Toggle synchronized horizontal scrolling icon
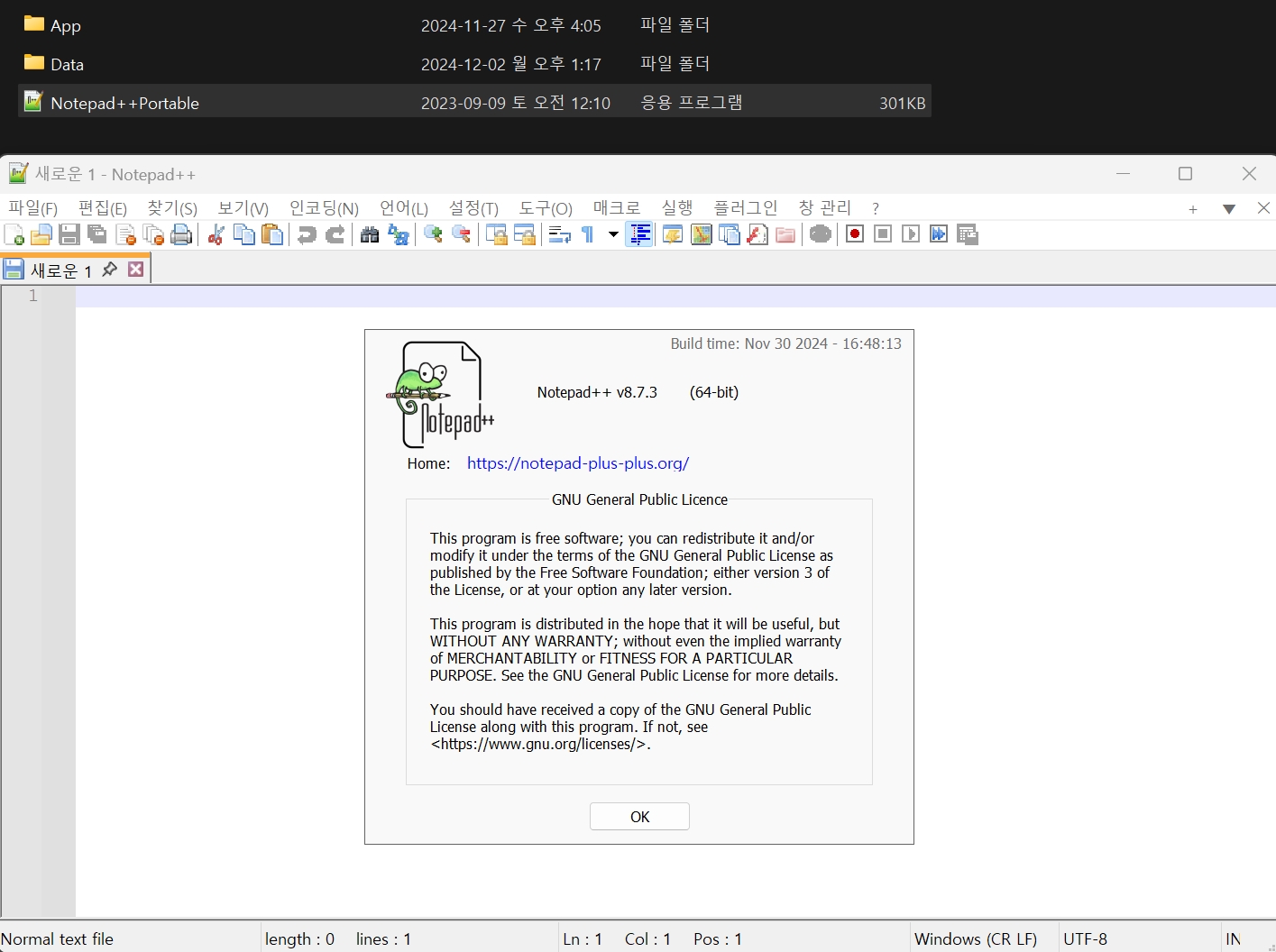 pyautogui.click(x=525, y=235)
